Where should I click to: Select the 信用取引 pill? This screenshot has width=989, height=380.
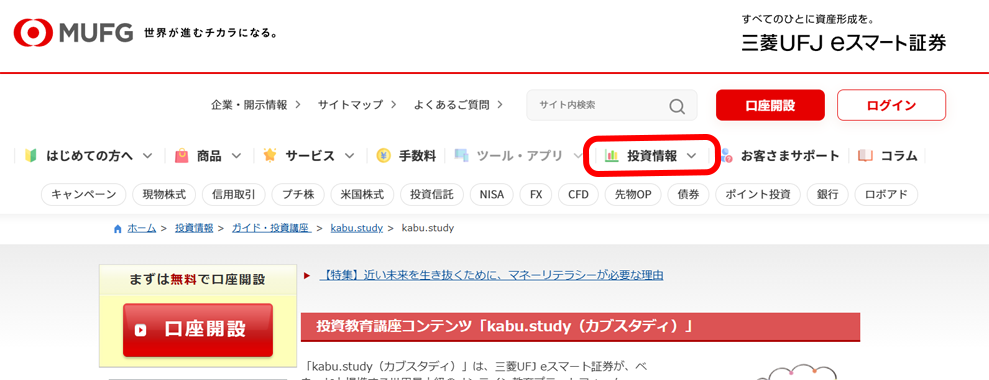click(x=234, y=194)
